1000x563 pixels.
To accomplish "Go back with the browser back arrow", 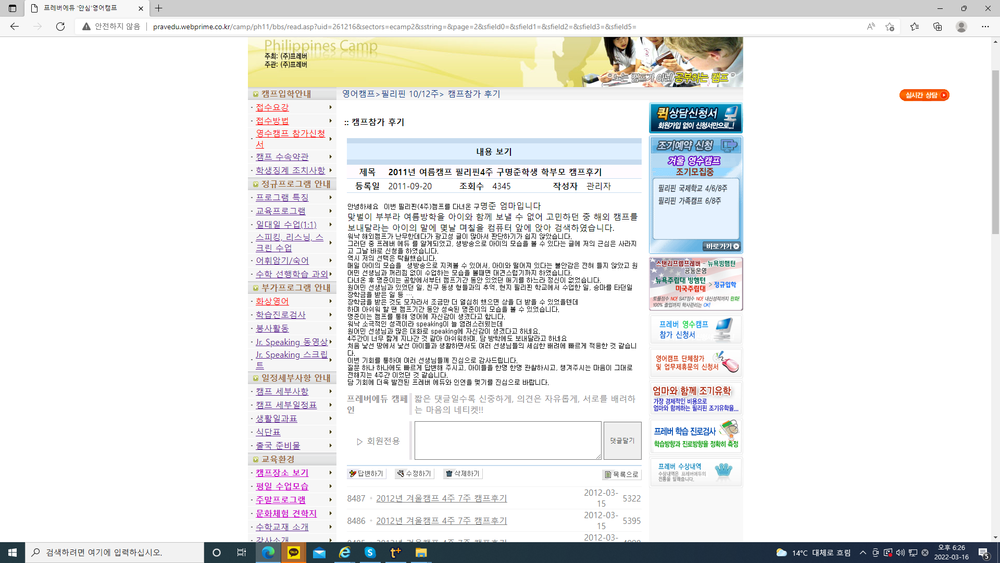I will pyautogui.click(x=15, y=27).
